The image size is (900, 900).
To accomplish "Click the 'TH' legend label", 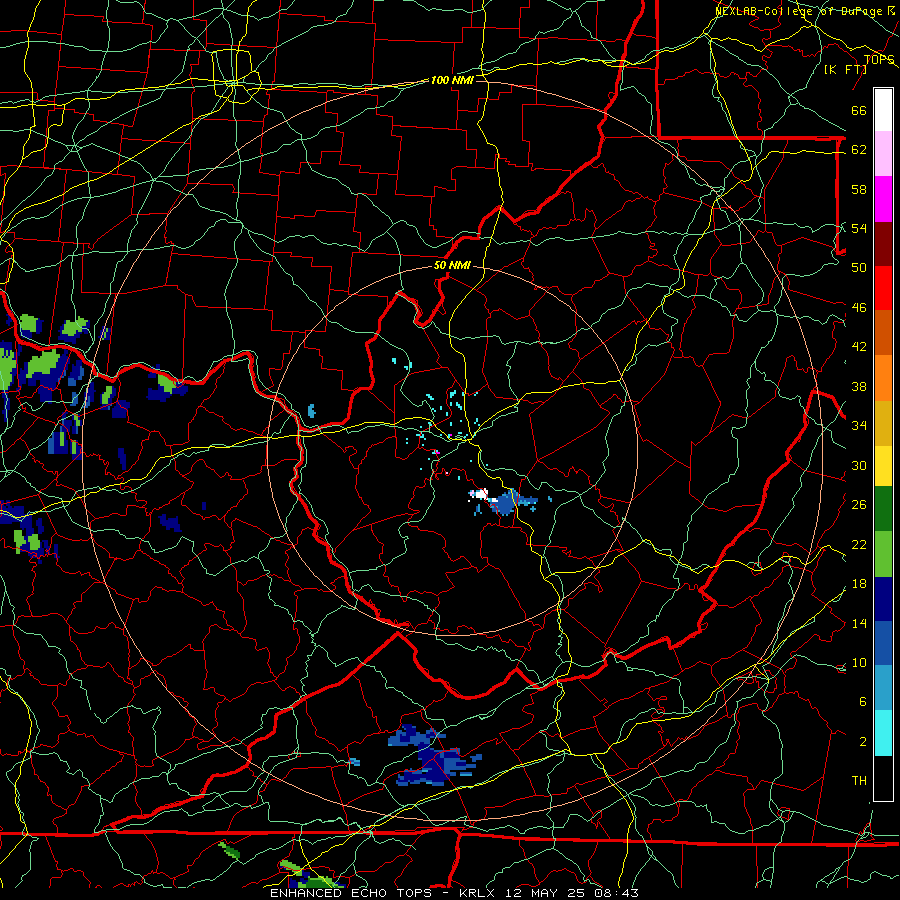I will (x=859, y=781).
